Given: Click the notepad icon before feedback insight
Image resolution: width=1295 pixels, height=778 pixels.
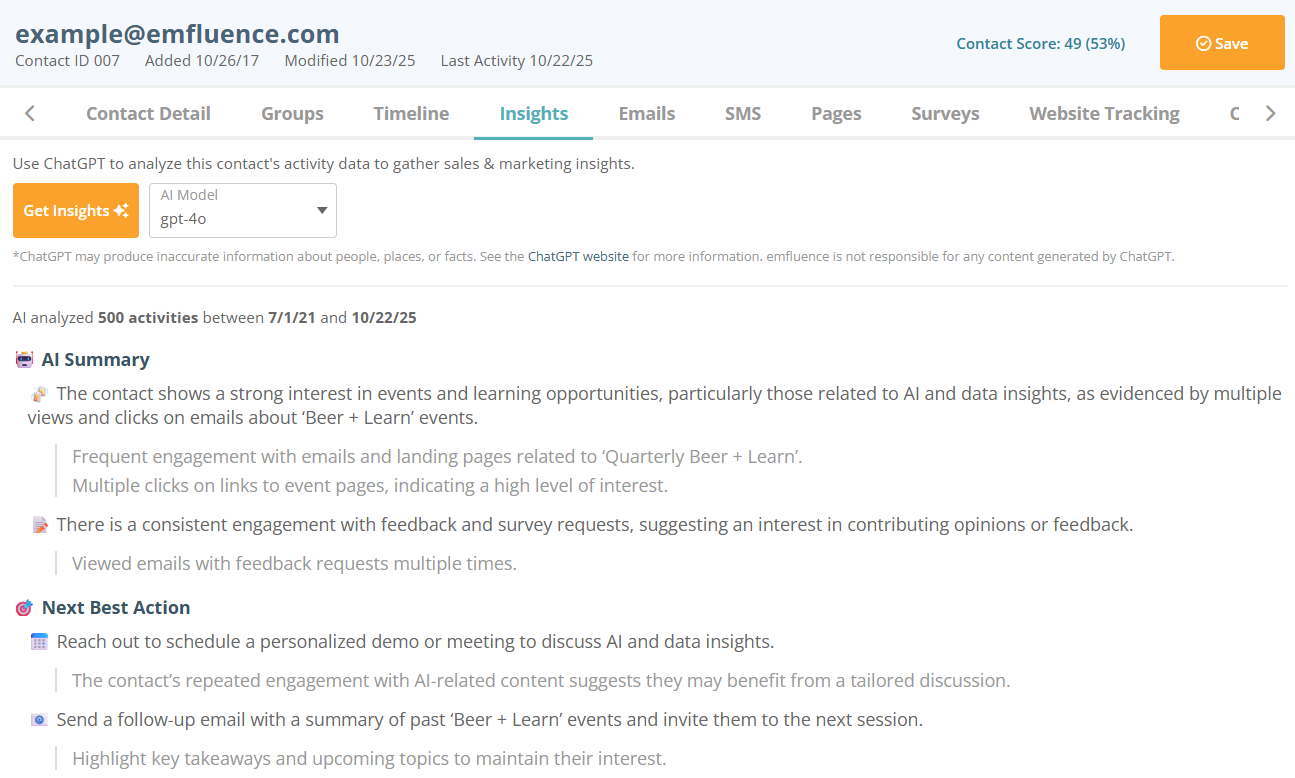Looking at the screenshot, I should [x=39, y=525].
